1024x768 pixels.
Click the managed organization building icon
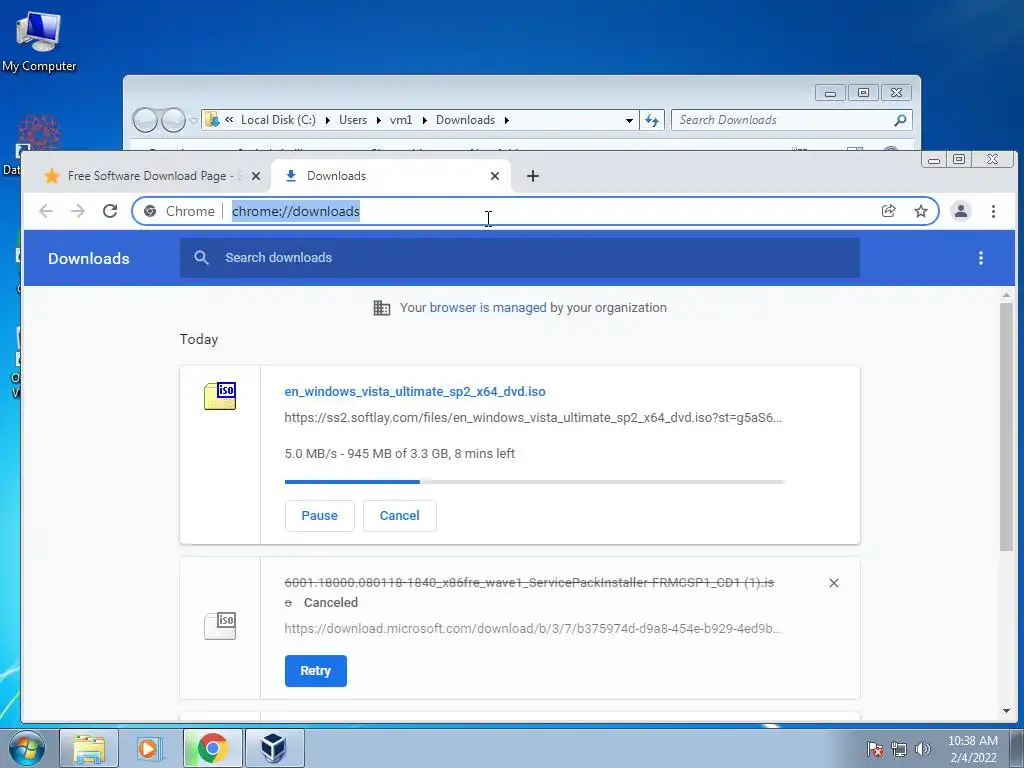[381, 308]
